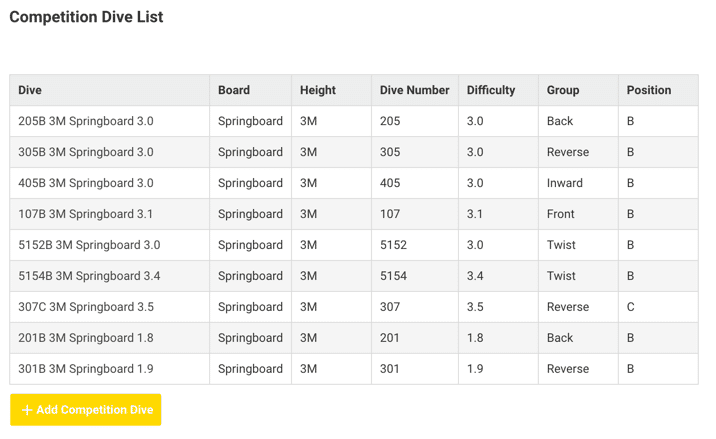Sort by Position column header
Screen dimensions: 716x439
(x=649, y=90)
